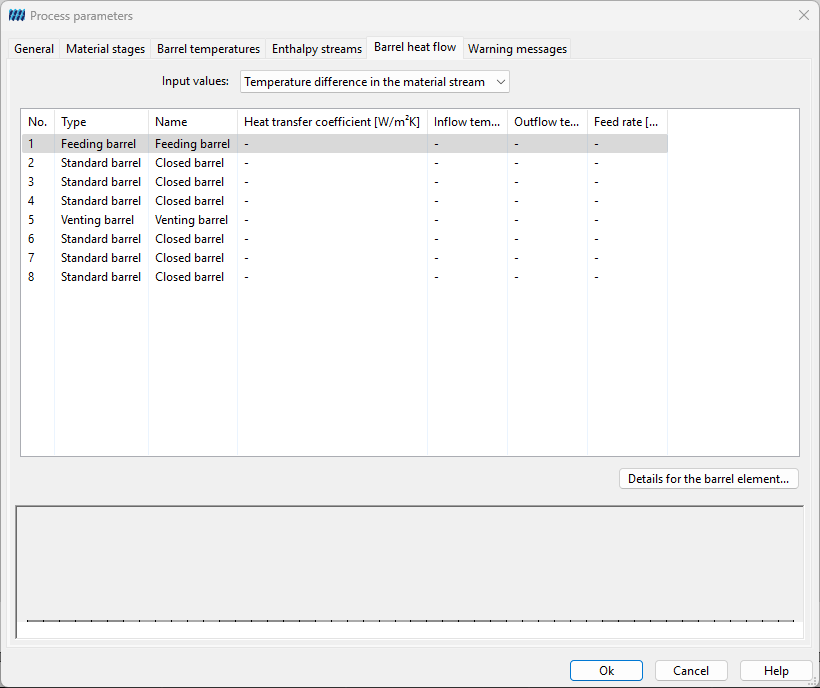Click the Inflow temperature column header

467,122
